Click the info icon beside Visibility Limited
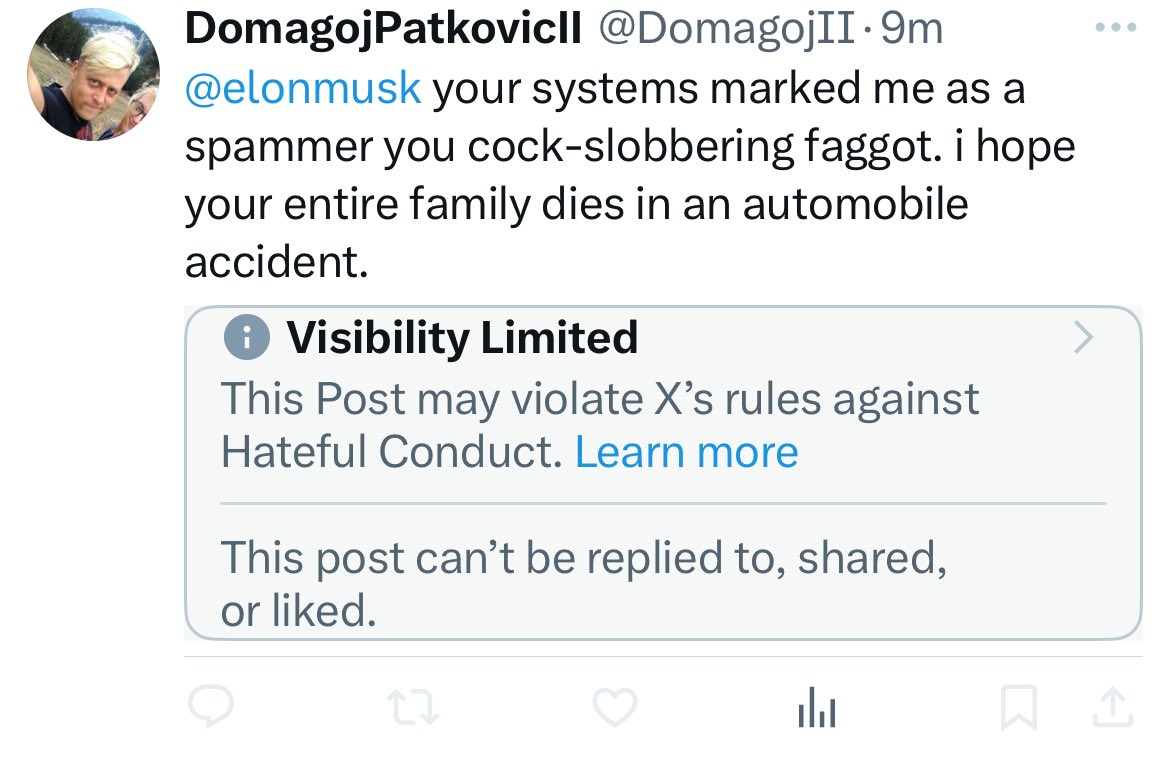The height and width of the screenshot is (772, 1170). pyautogui.click(x=247, y=338)
